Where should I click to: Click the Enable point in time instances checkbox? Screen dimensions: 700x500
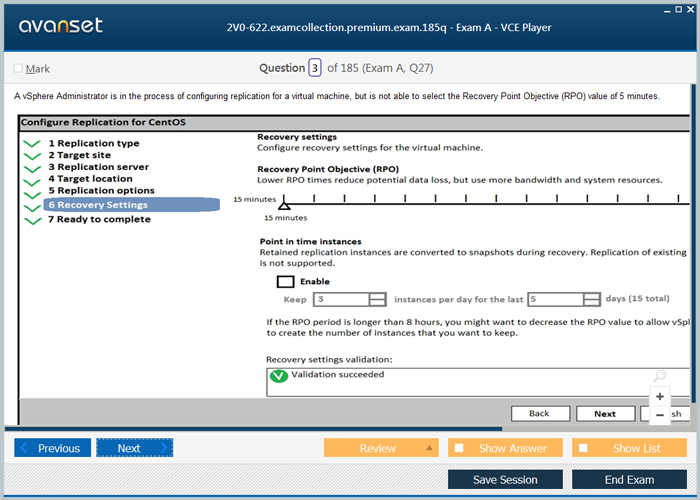click(x=285, y=282)
